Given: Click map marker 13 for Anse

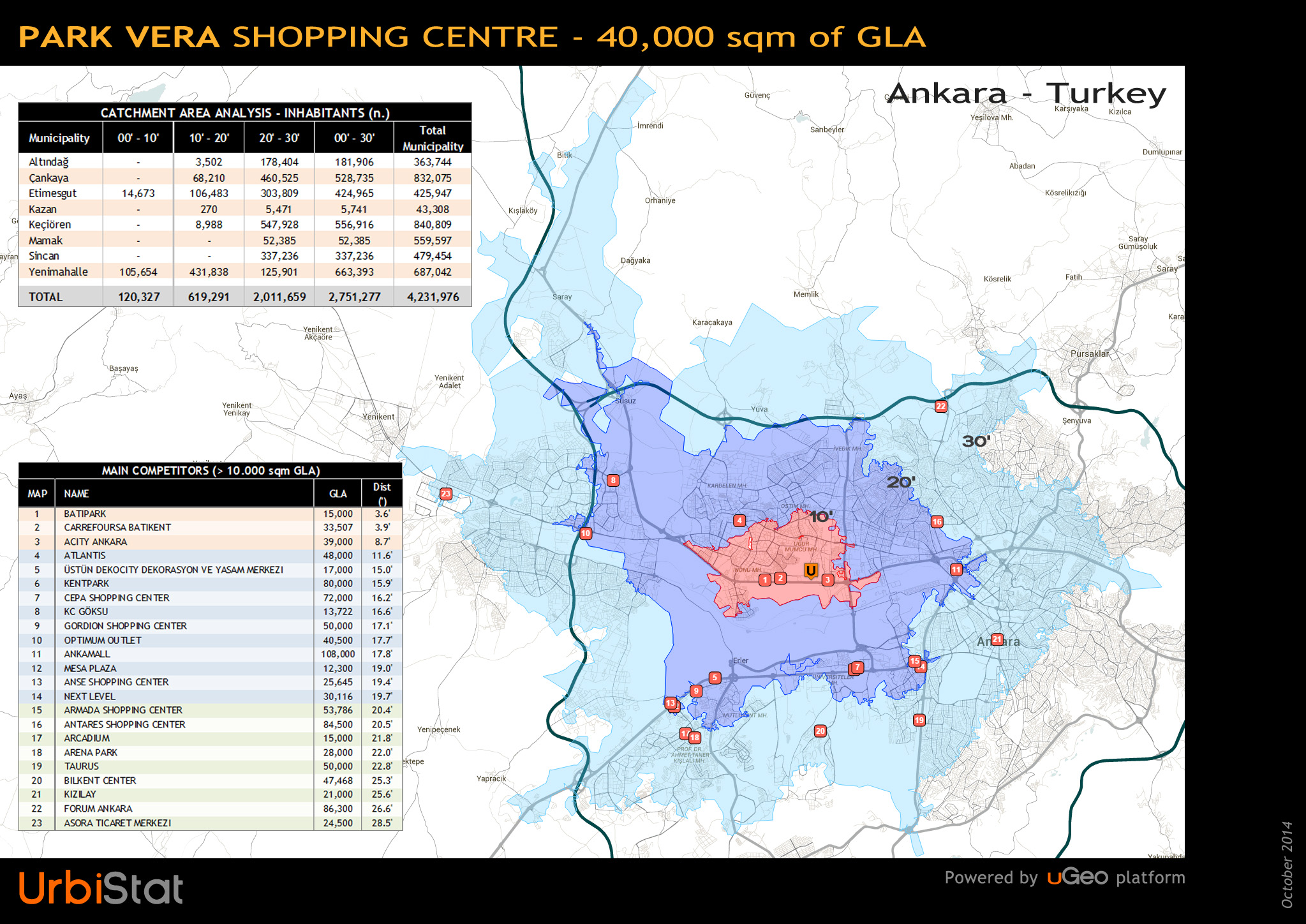Looking at the screenshot, I should (x=670, y=703).
